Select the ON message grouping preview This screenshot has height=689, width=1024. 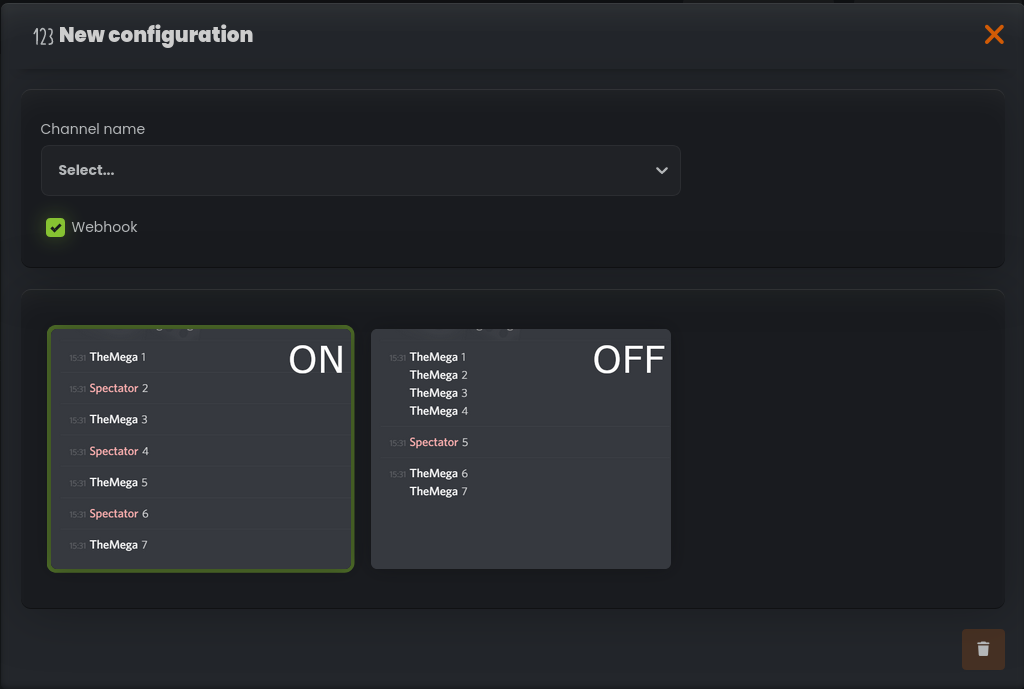(x=200, y=447)
